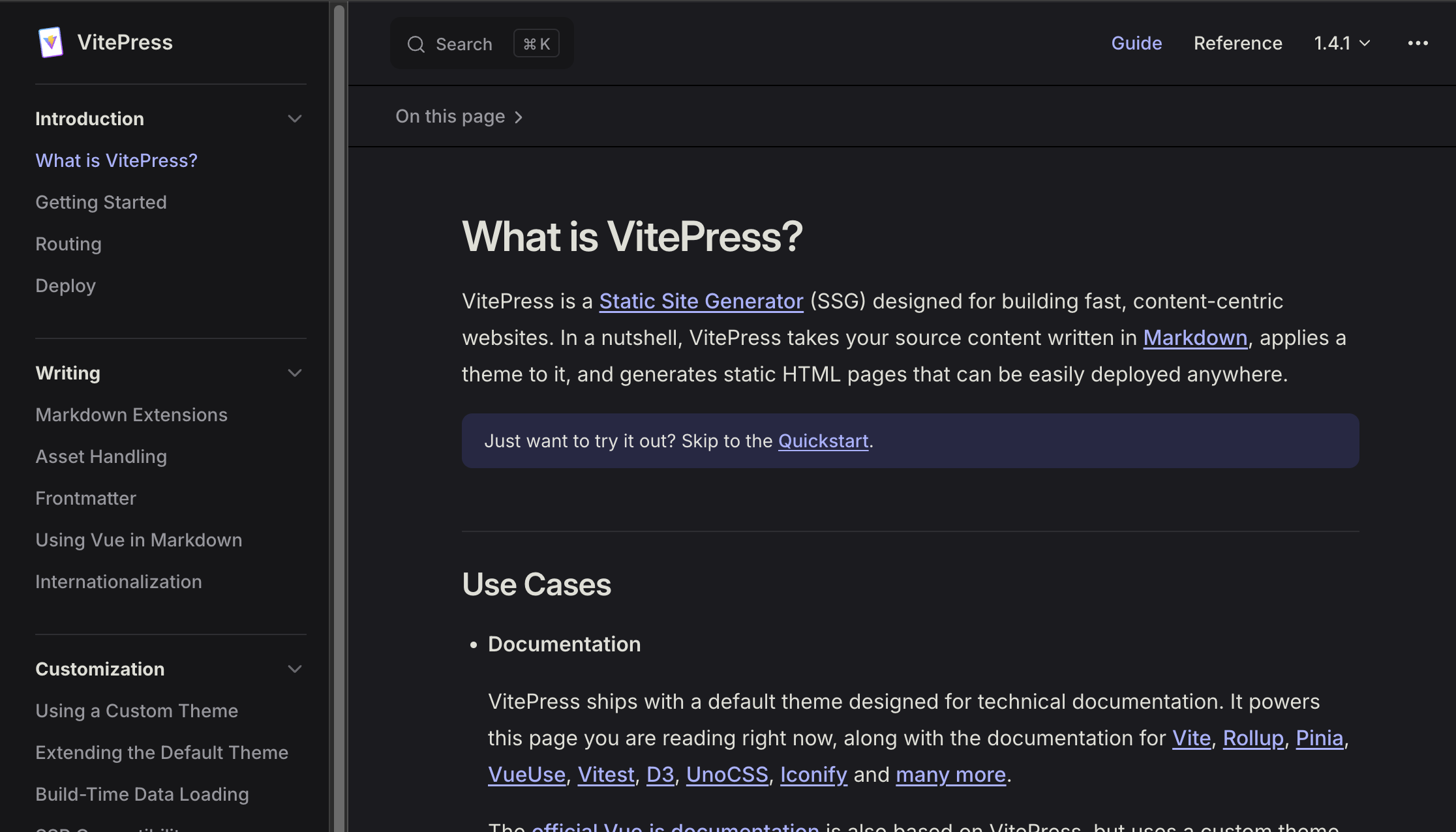The height and width of the screenshot is (832, 1456).
Task: Open the Guide navigation item
Action: (1136, 43)
